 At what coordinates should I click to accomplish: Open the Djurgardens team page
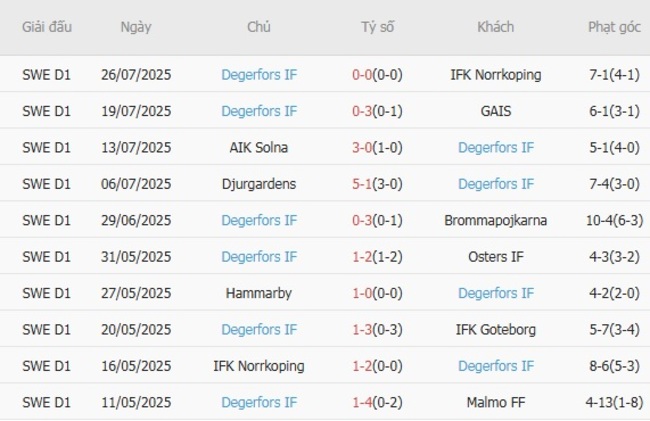(259, 184)
